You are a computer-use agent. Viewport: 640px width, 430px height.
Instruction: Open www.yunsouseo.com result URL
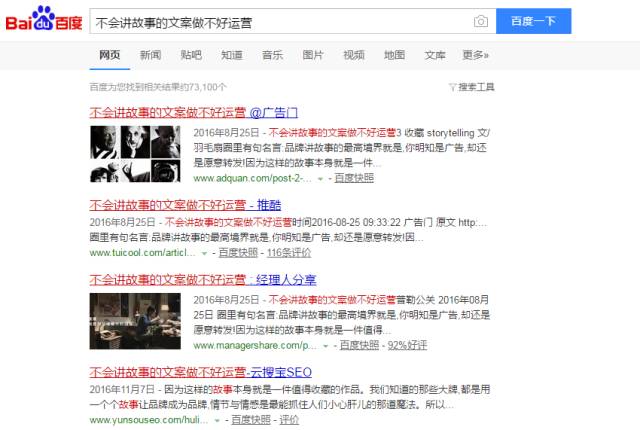click(149, 420)
